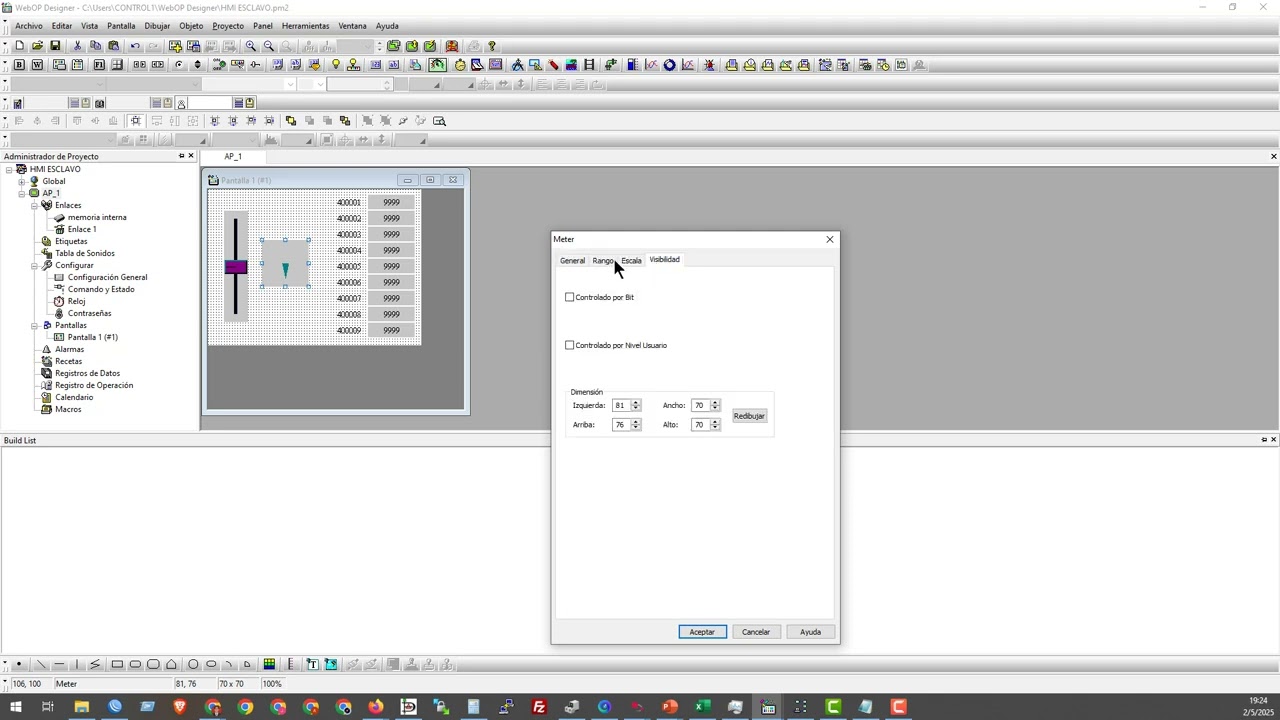Viewport: 1280px width, 720px height.
Task: Adjust the Izquierda spinner arrows
Action: point(636,405)
